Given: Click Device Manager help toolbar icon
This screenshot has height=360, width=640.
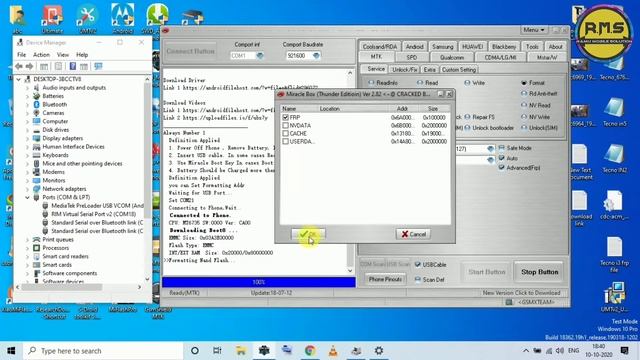Looking at the screenshot, I should (x=73, y=67).
